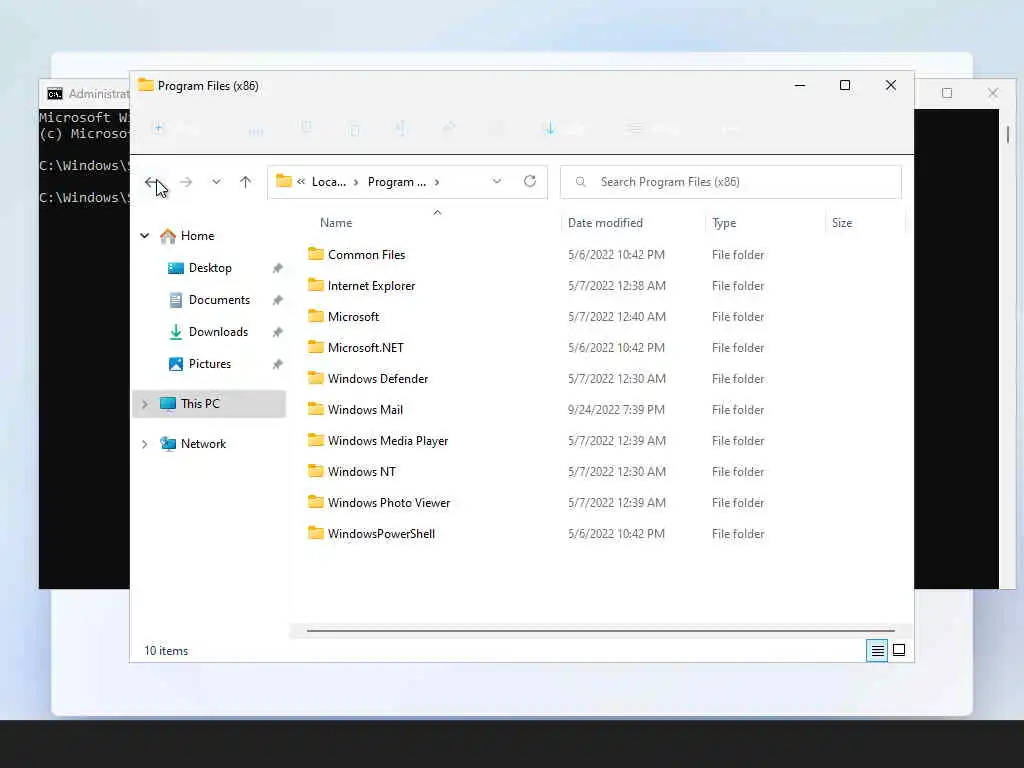Click the forward navigation arrow
This screenshot has width=1024, height=768.
point(186,182)
